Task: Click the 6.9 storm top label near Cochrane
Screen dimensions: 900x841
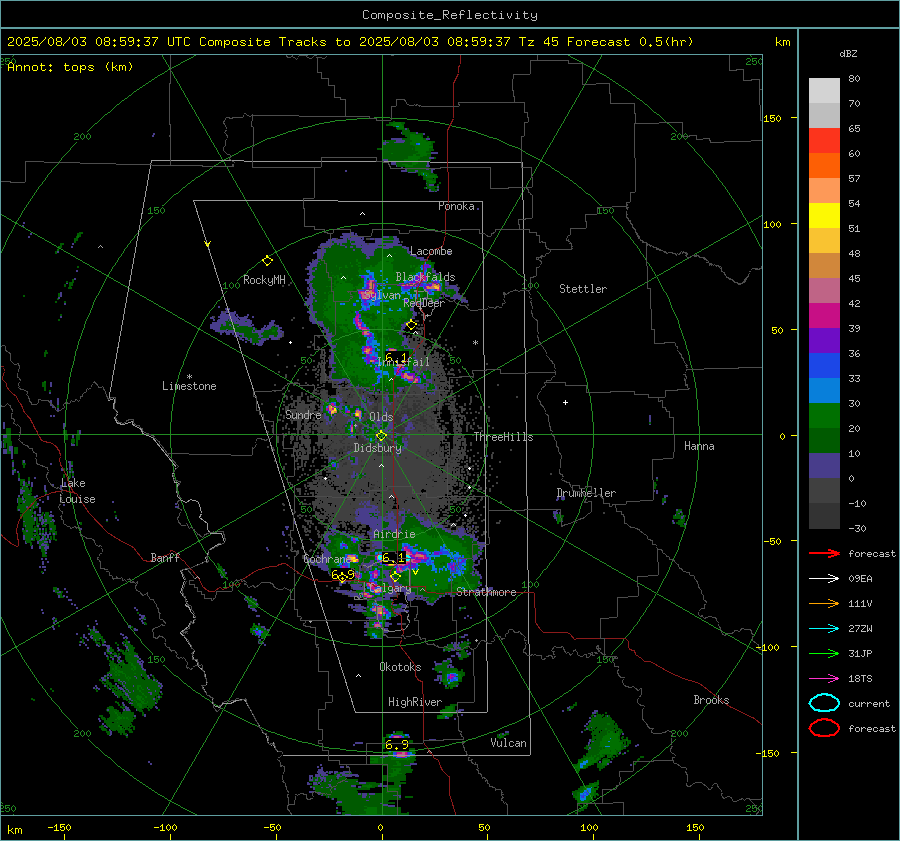Action: tap(343, 574)
